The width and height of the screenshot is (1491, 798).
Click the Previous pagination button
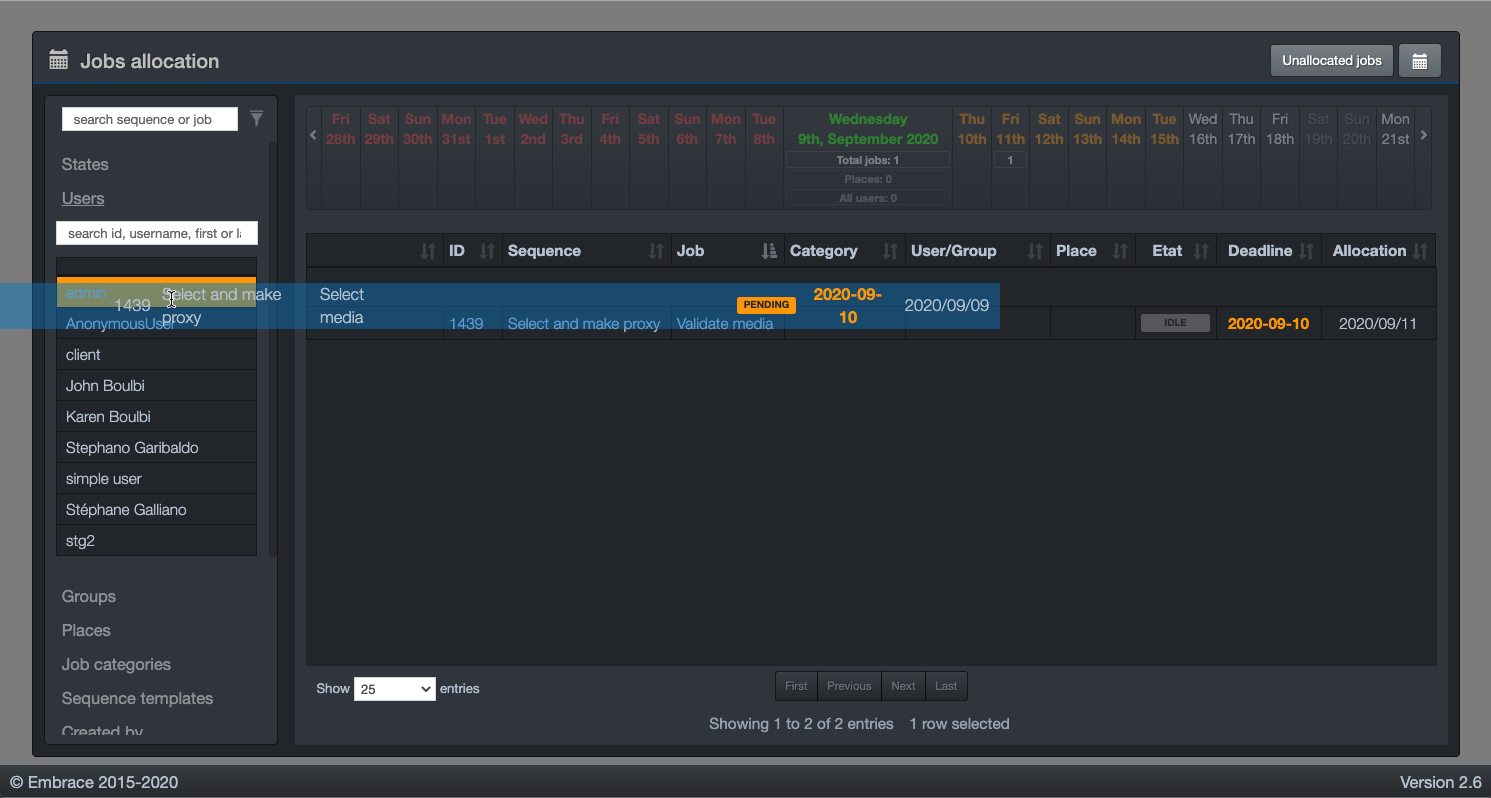click(849, 686)
